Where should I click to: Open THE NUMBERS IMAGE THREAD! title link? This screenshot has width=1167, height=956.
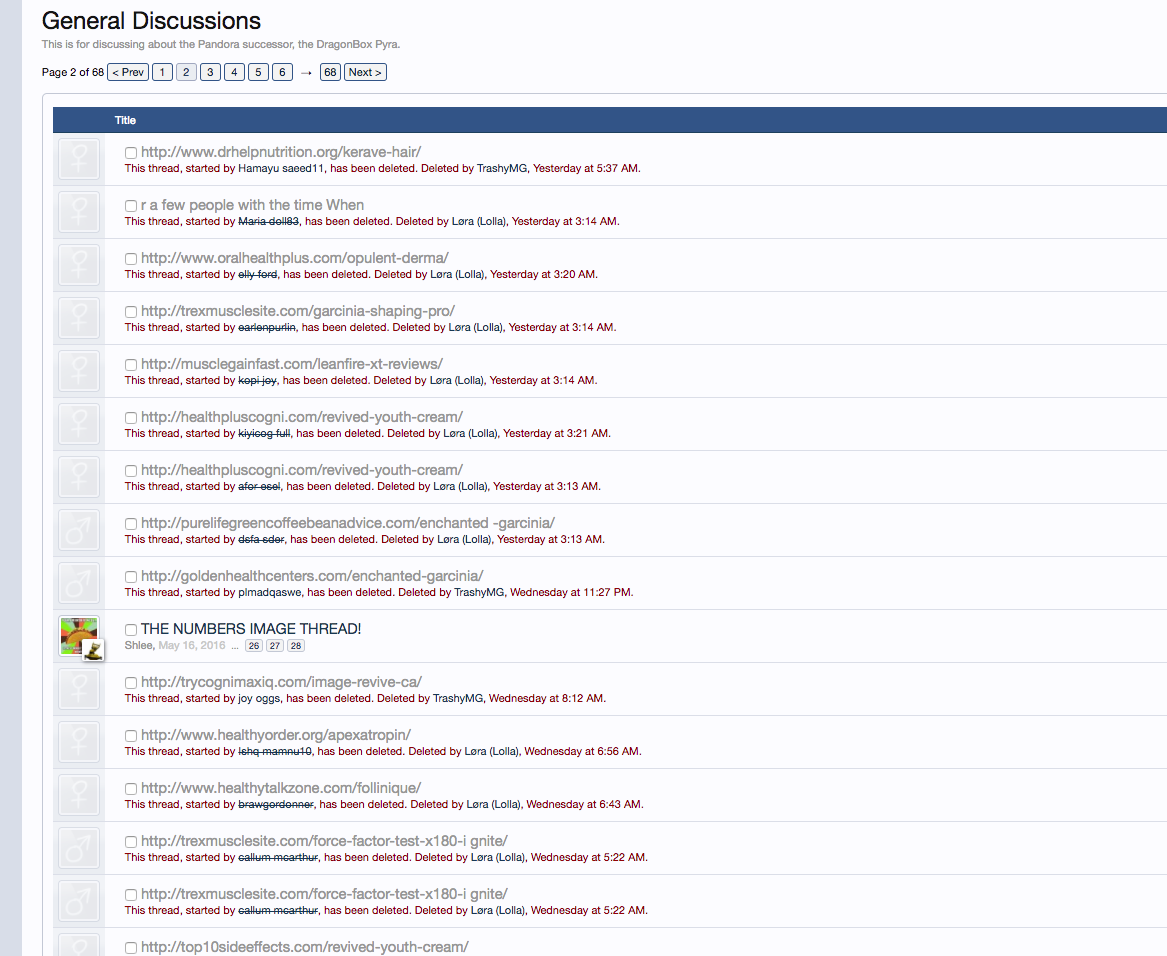tap(251, 629)
